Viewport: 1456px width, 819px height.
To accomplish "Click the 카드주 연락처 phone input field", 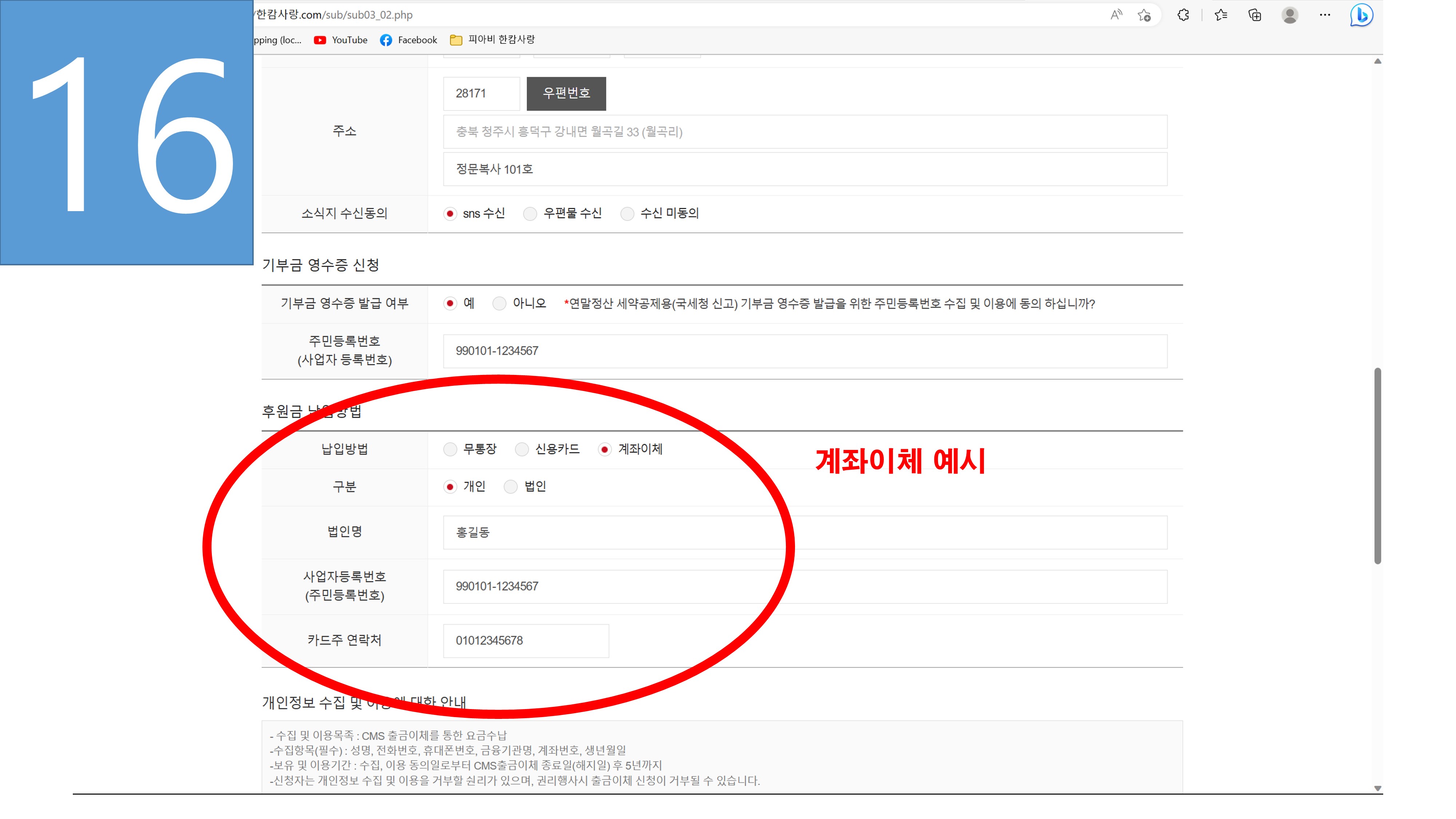I will click(526, 641).
